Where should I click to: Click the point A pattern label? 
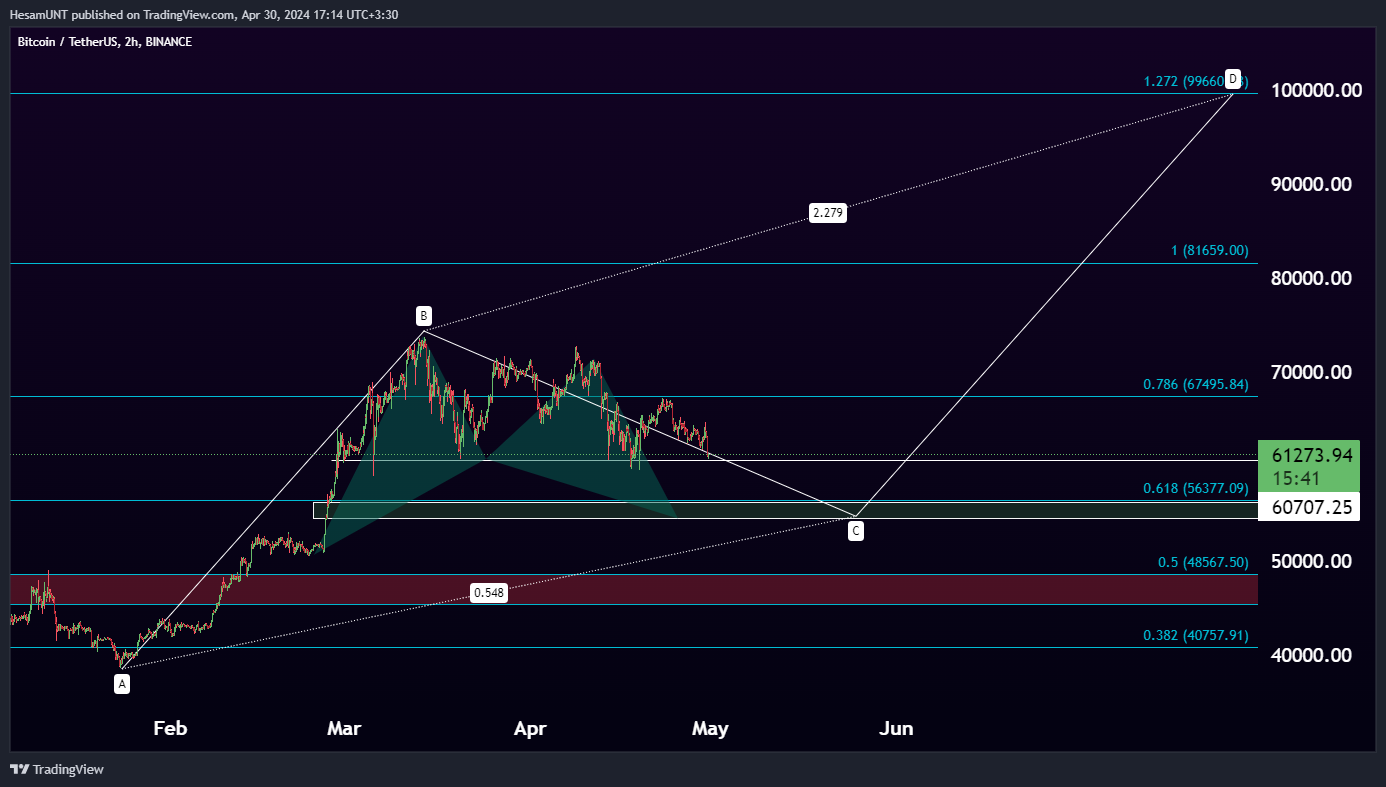pos(122,684)
